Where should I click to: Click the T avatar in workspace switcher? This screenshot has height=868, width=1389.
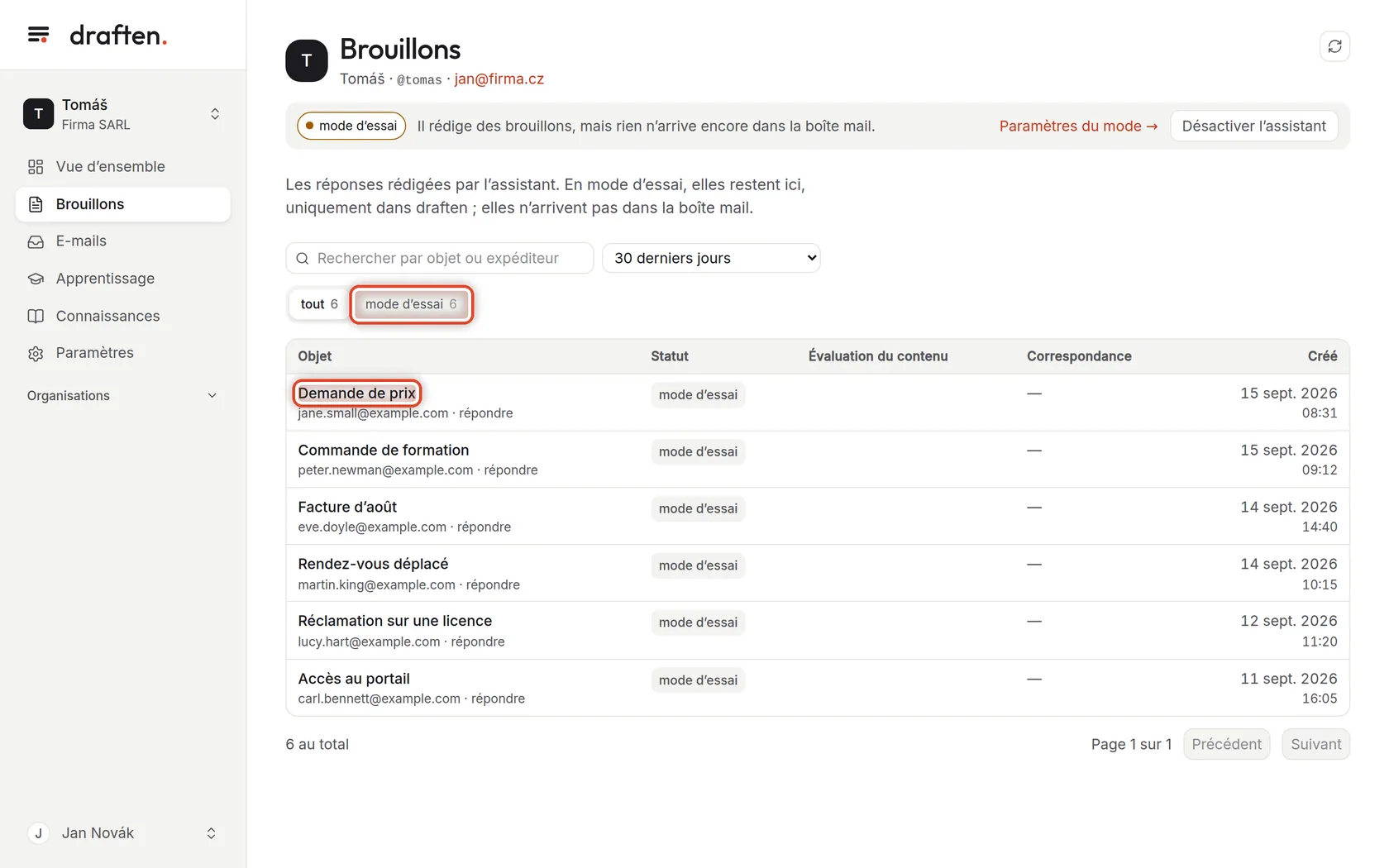click(38, 114)
